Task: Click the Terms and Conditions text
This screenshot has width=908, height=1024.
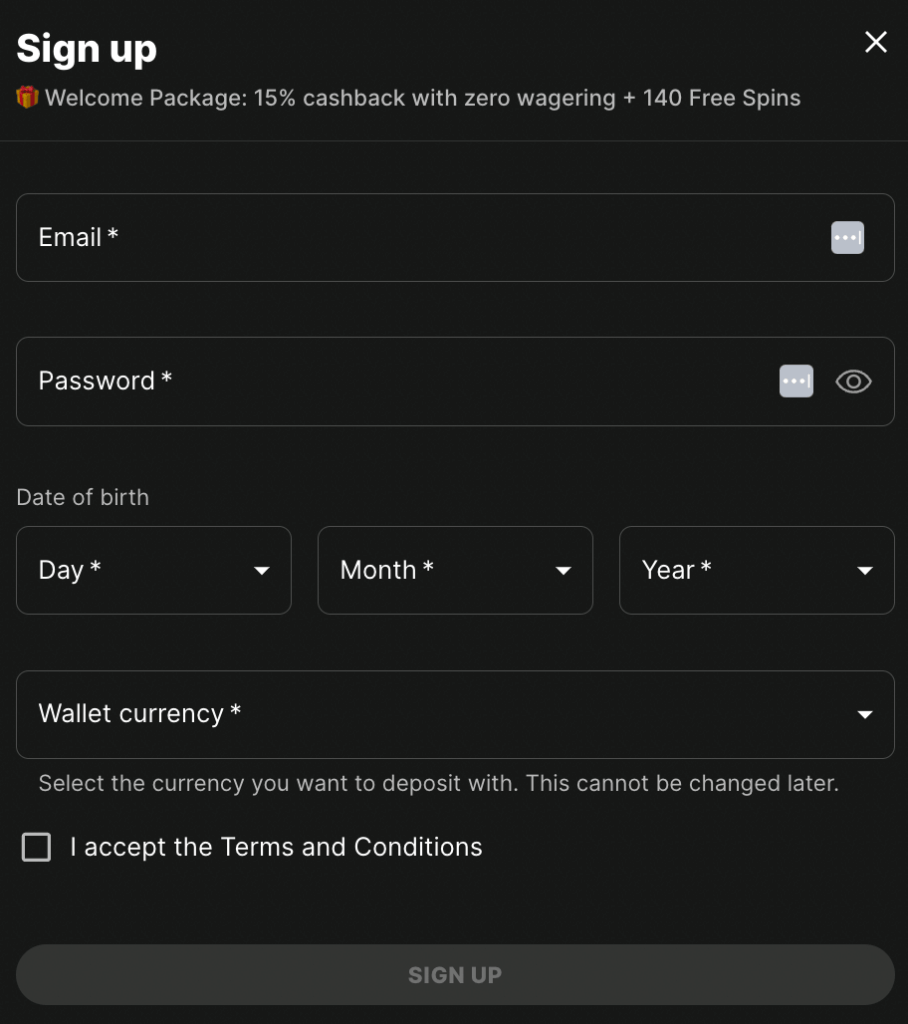Action: (x=351, y=847)
